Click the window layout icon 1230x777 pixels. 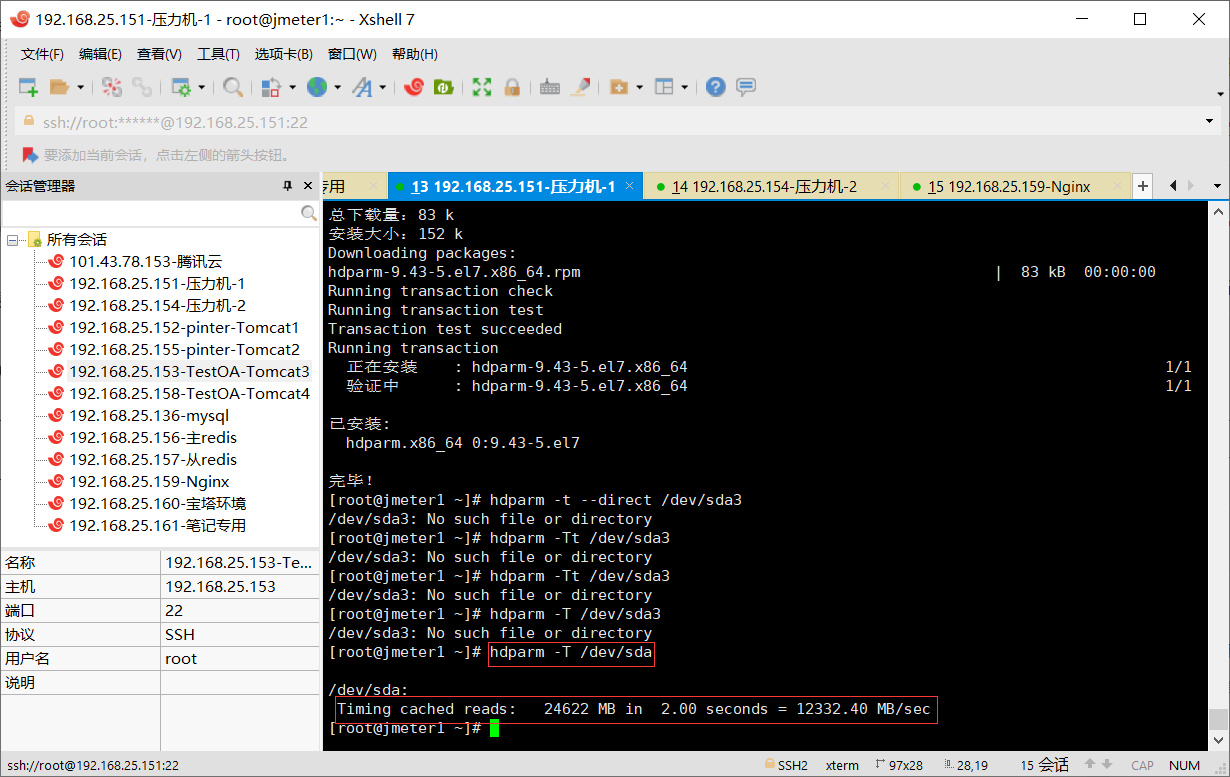click(665, 87)
